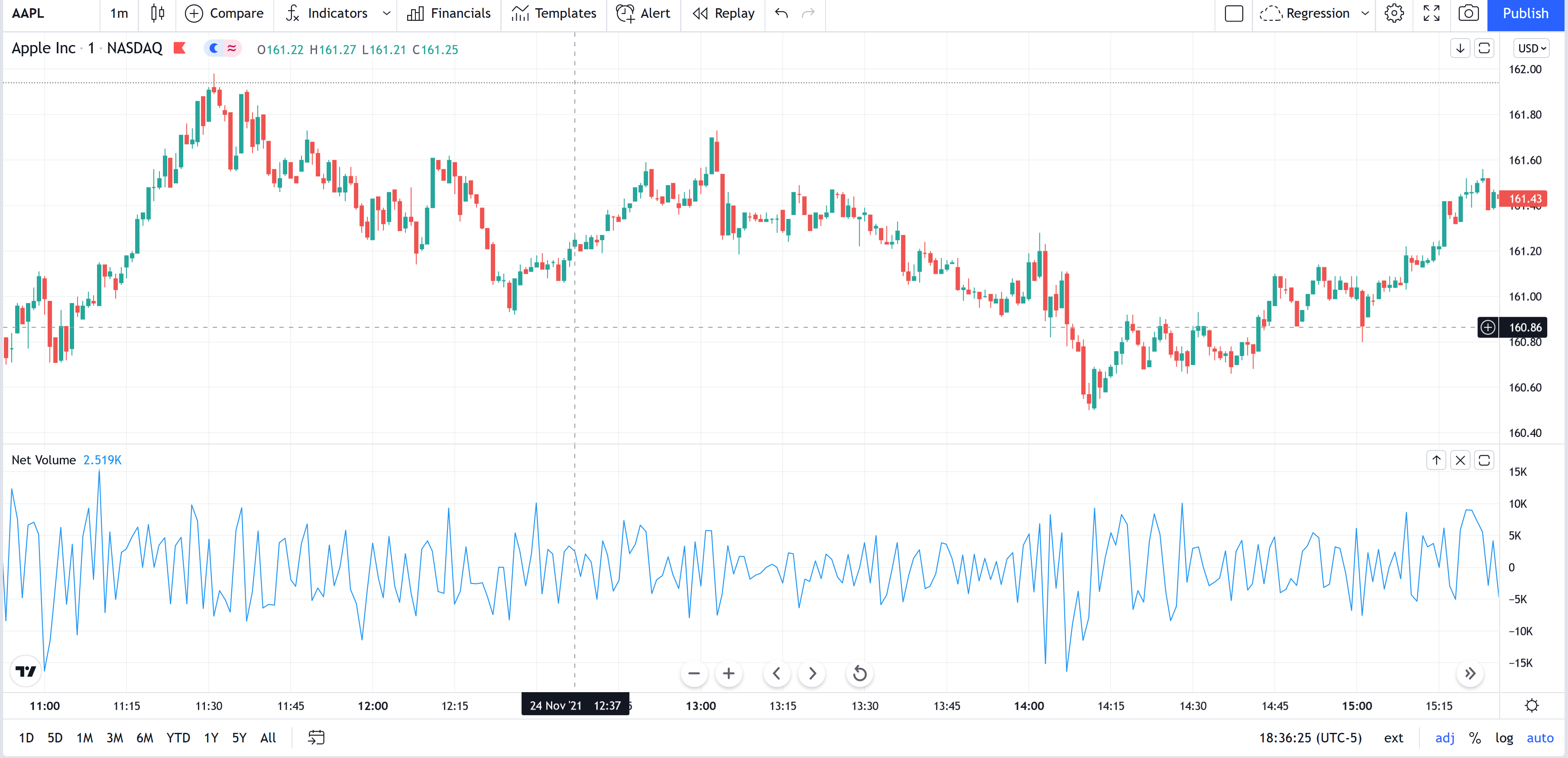Move chart right with the arrow
Screen dimensions: 1568x758
(812, 674)
